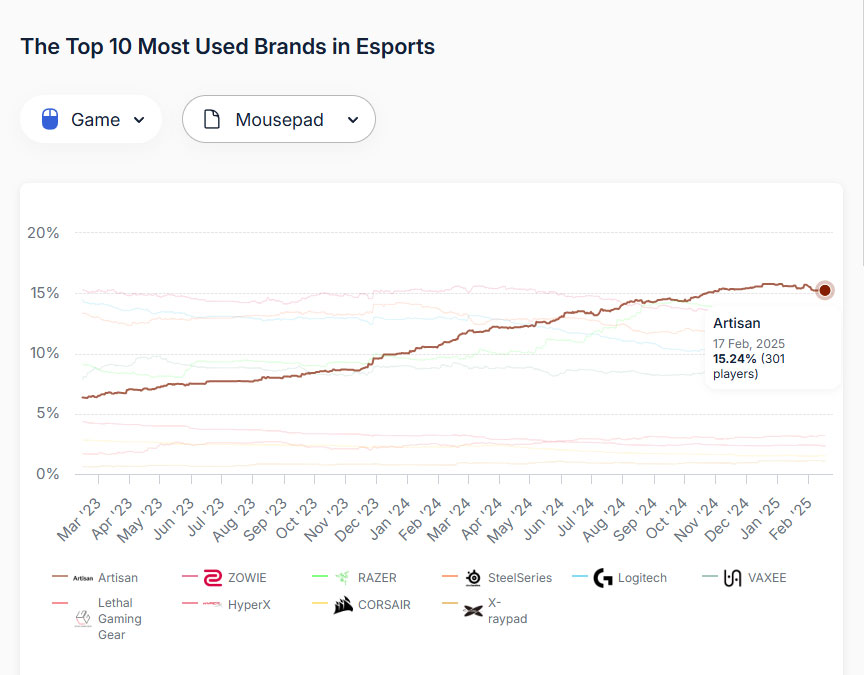Click the HyperX logo icon

pos(213,604)
